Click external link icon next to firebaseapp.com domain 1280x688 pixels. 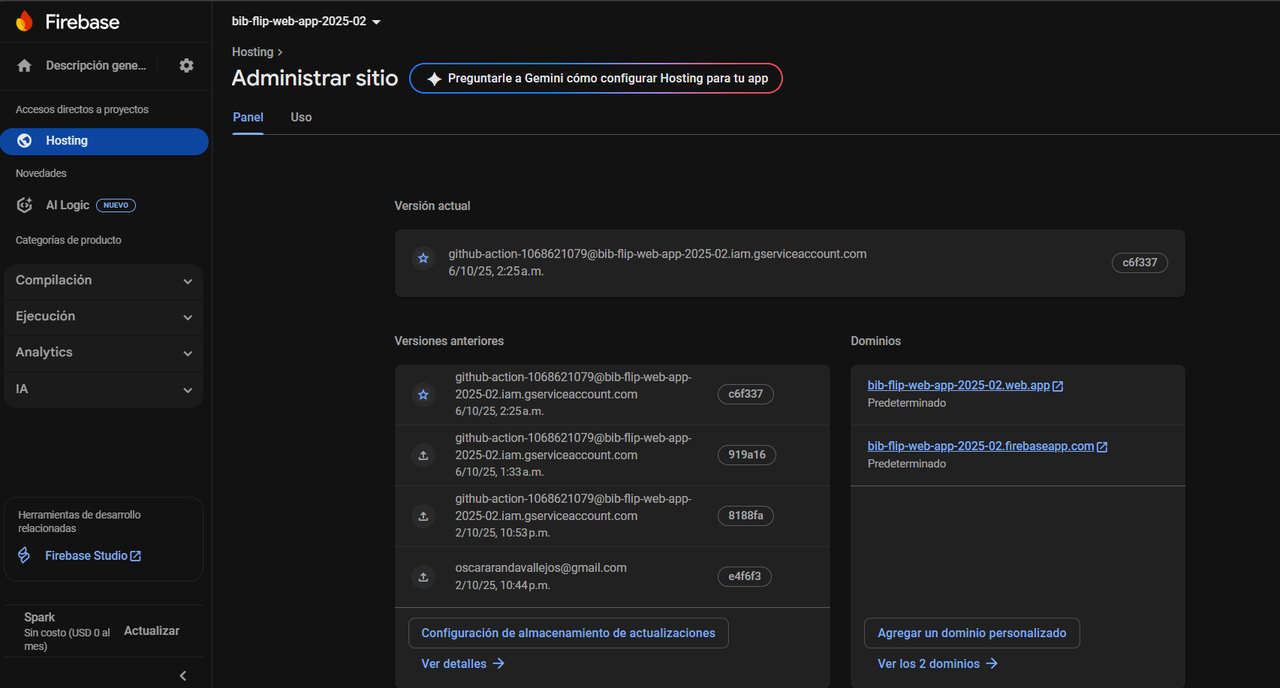pyautogui.click(x=1102, y=447)
